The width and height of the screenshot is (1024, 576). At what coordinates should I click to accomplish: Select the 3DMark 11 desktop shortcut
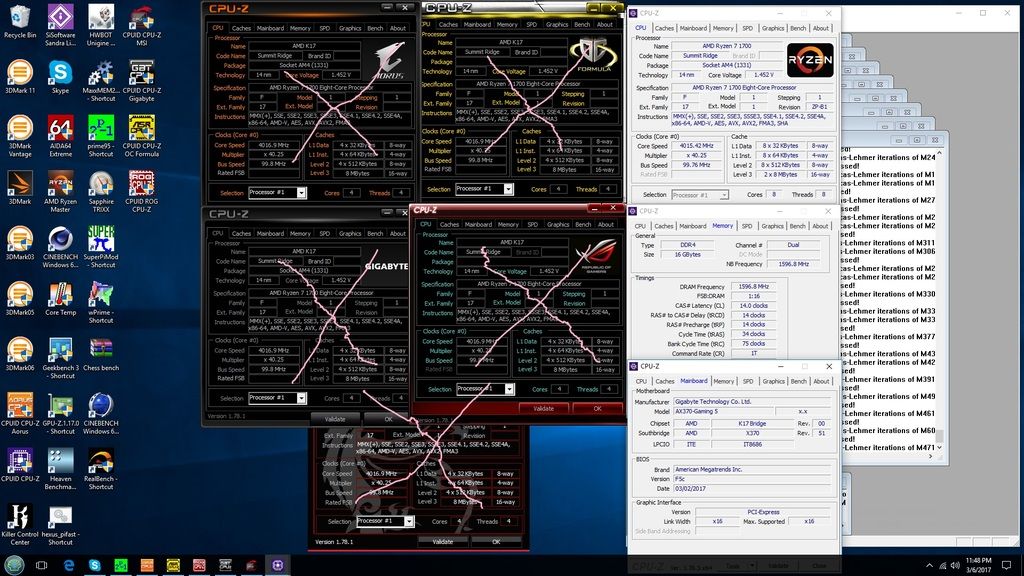[x=20, y=77]
